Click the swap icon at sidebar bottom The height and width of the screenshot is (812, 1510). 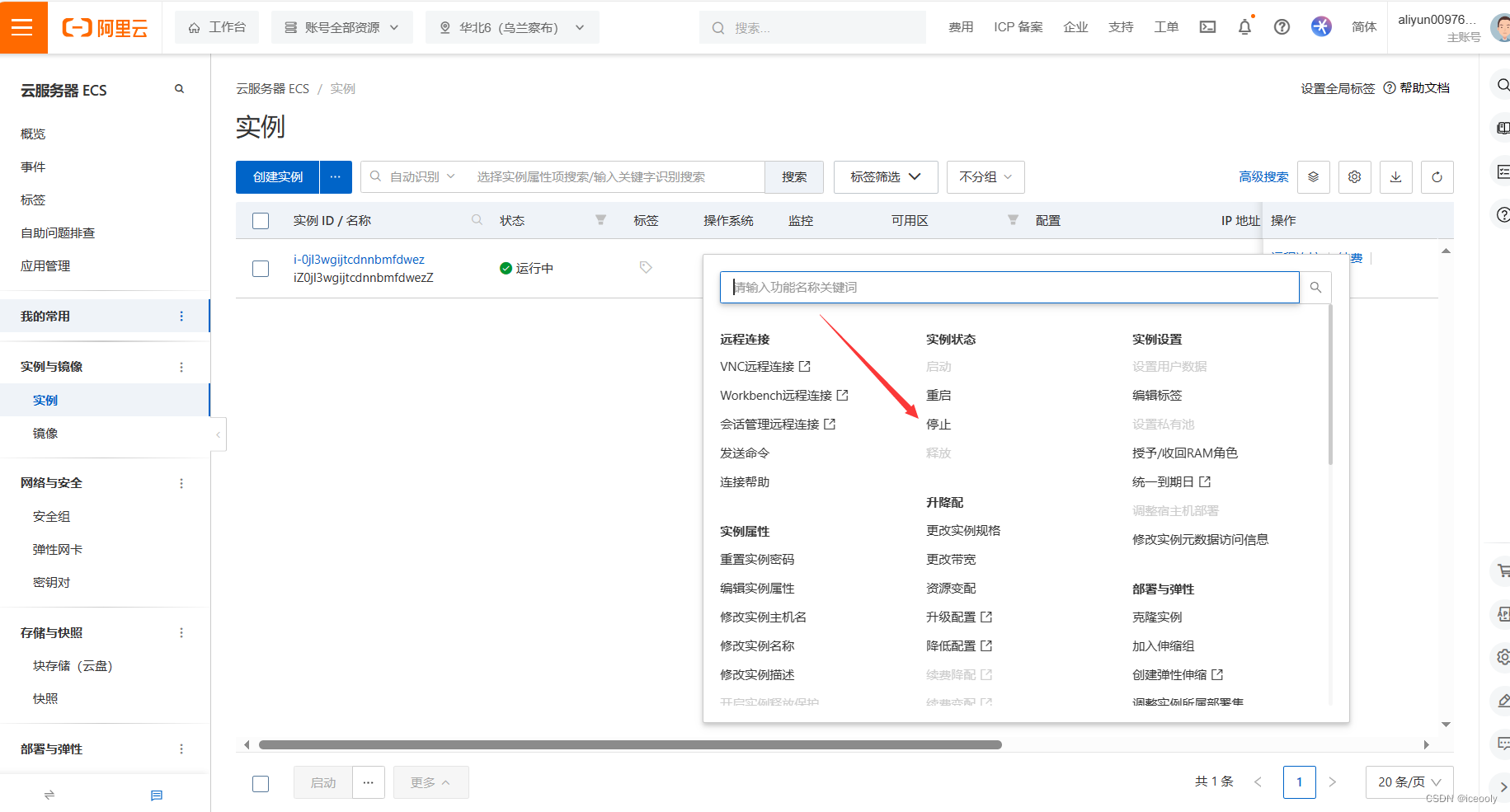coord(49,796)
